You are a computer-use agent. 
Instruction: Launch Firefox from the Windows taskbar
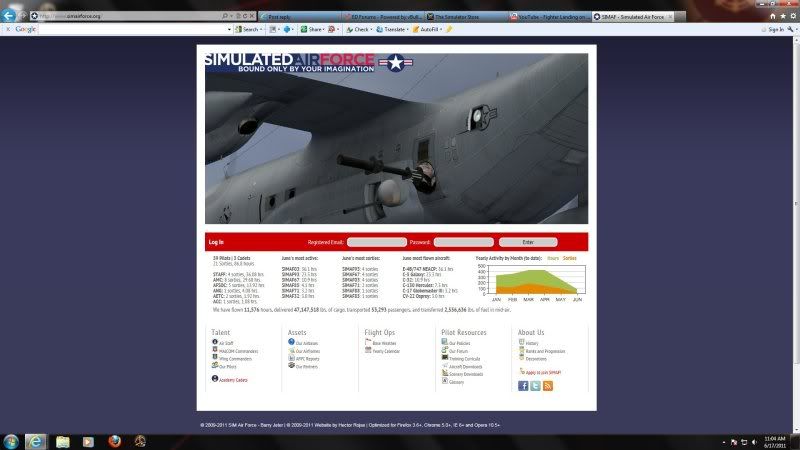(x=112, y=441)
